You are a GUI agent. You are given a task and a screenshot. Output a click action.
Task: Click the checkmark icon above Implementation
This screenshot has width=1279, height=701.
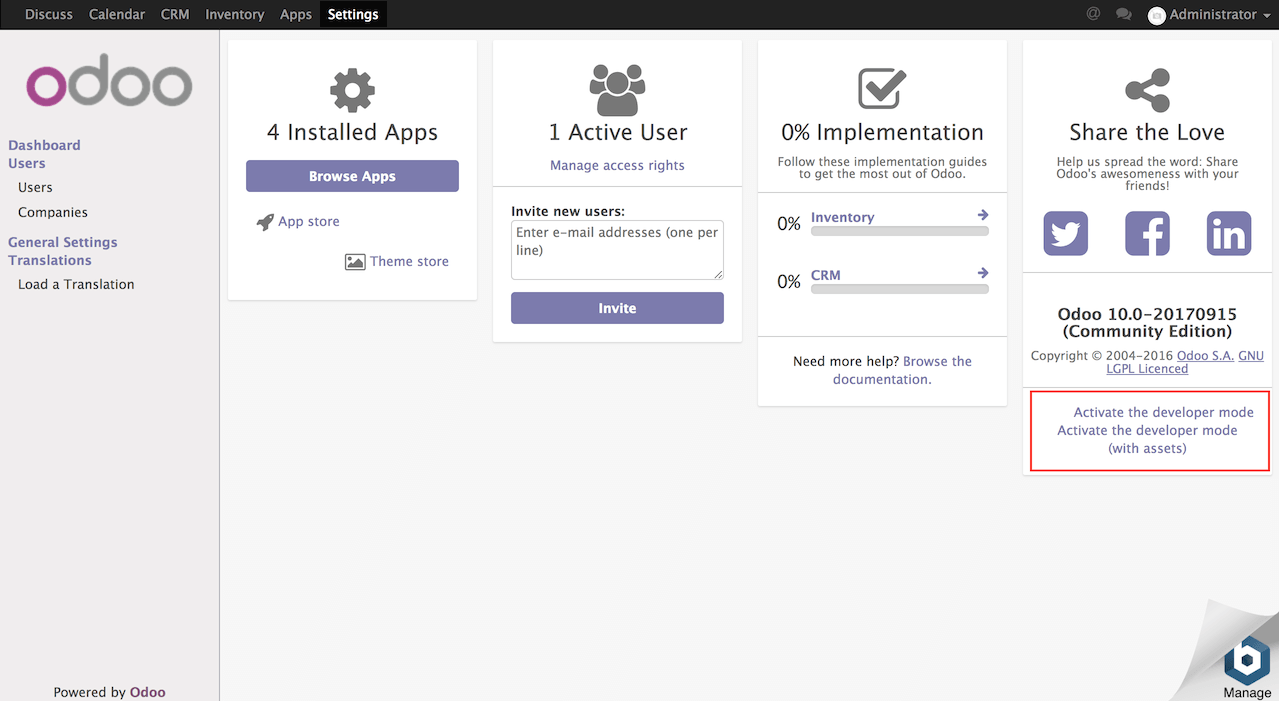[x=882, y=89]
